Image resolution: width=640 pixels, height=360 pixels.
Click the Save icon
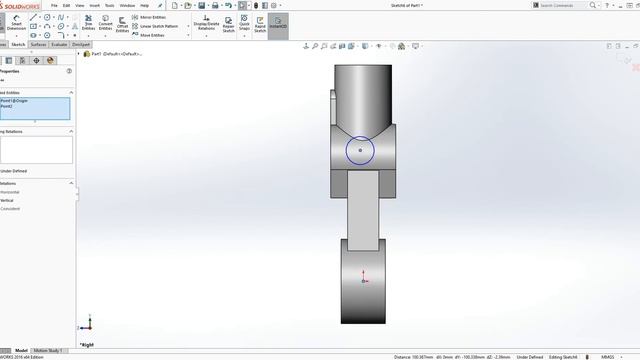(202, 5)
